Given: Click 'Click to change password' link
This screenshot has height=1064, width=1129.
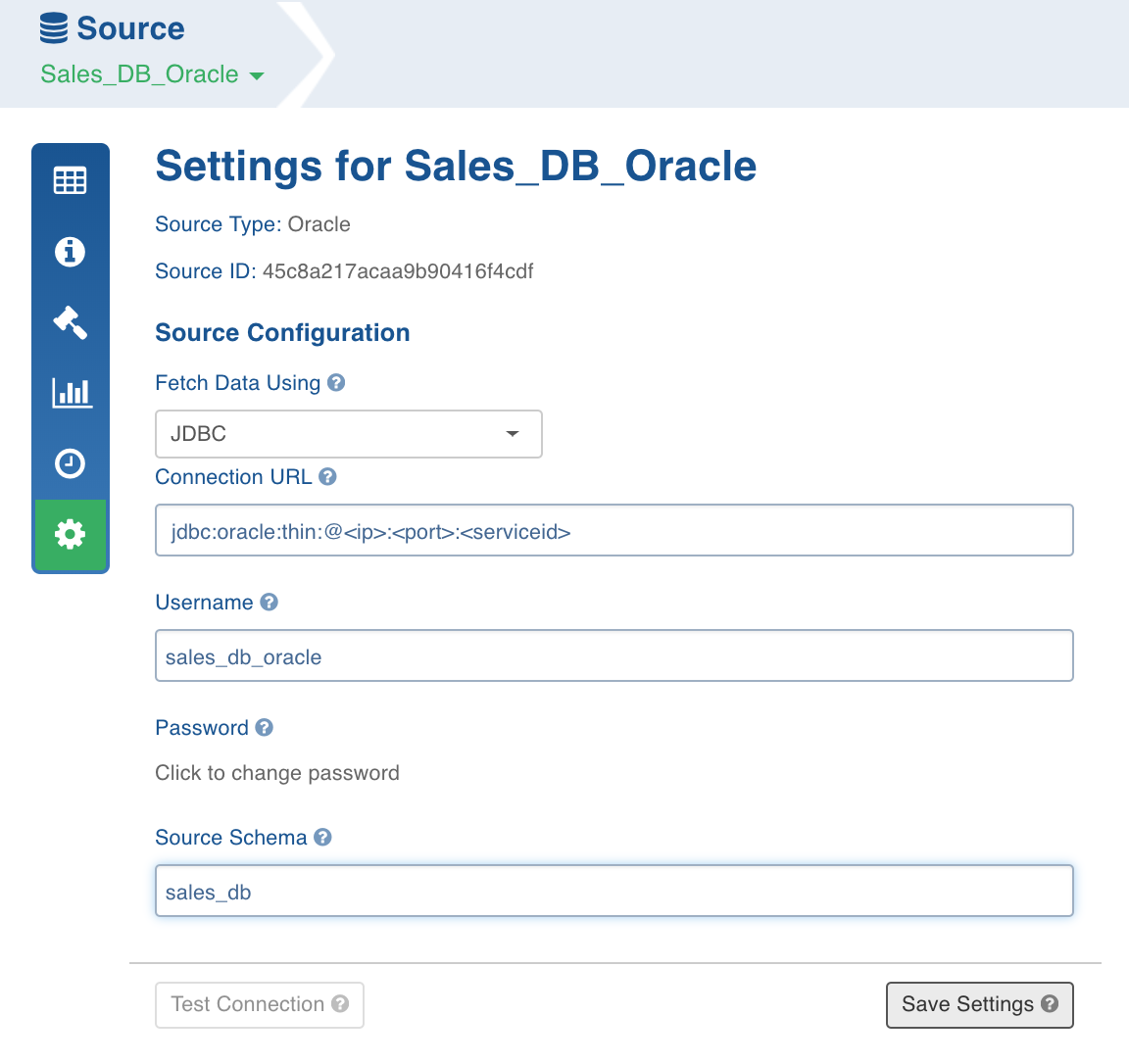Looking at the screenshot, I should click(277, 772).
